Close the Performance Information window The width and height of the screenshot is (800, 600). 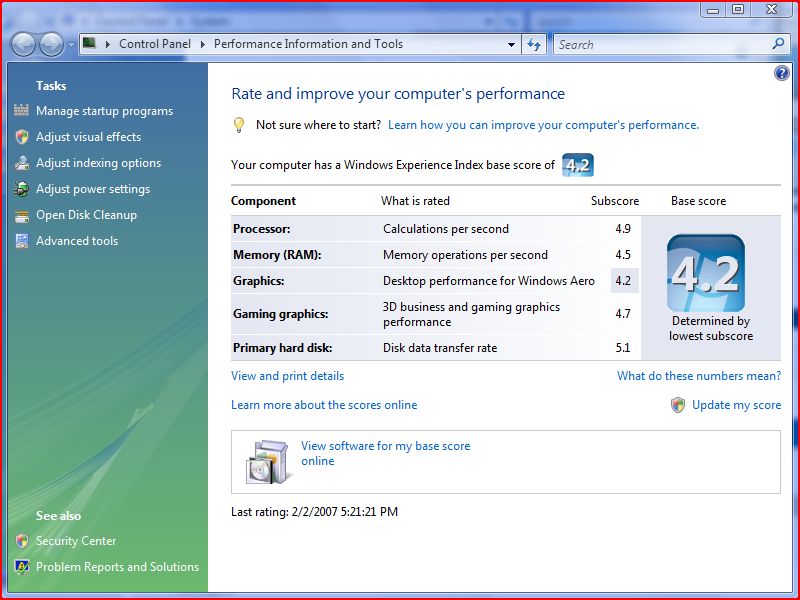tap(771, 10)
